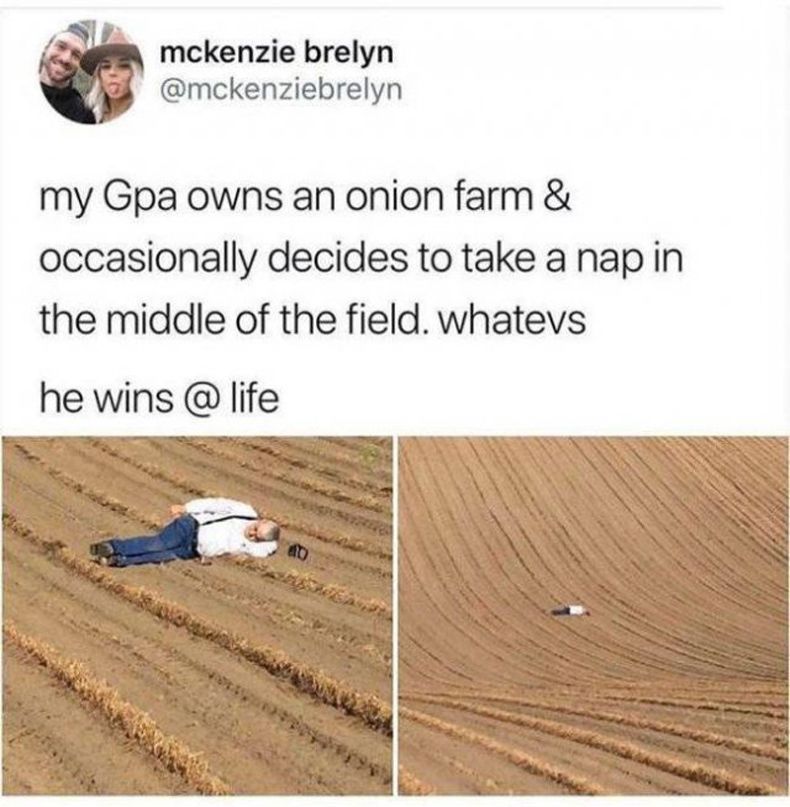Open the right wide-field photo
Viewport: 790px width, 807px height.
594,616
